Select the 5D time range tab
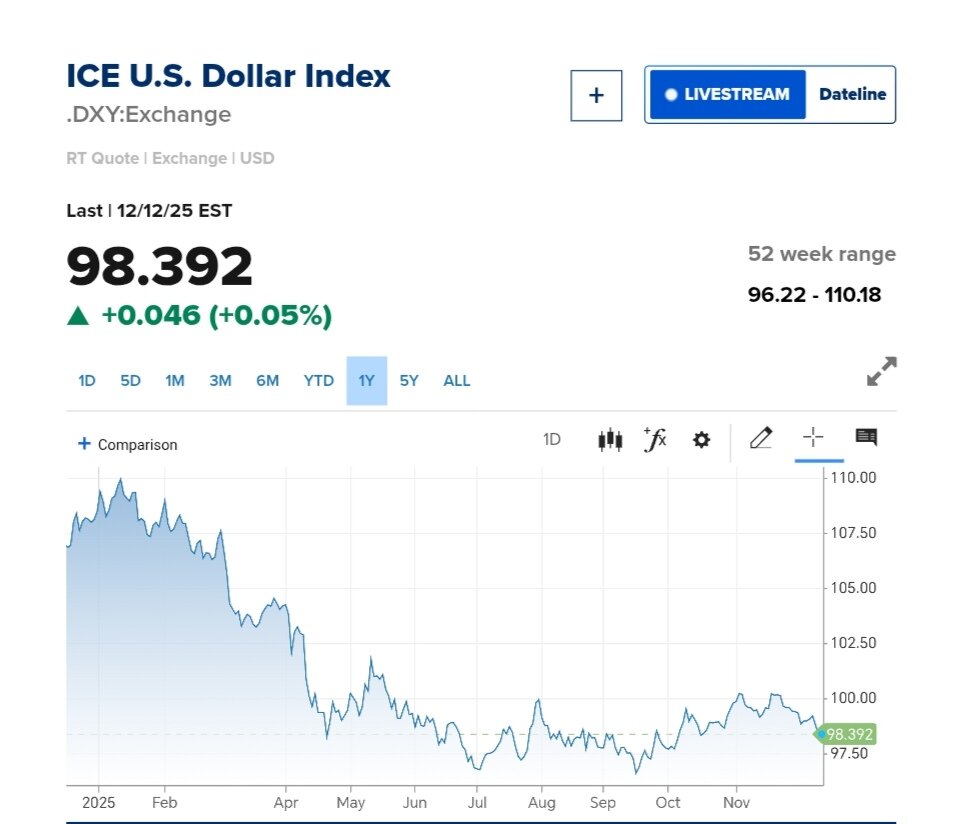Viewport: 958px width, 824px height. tap(131, 380)
